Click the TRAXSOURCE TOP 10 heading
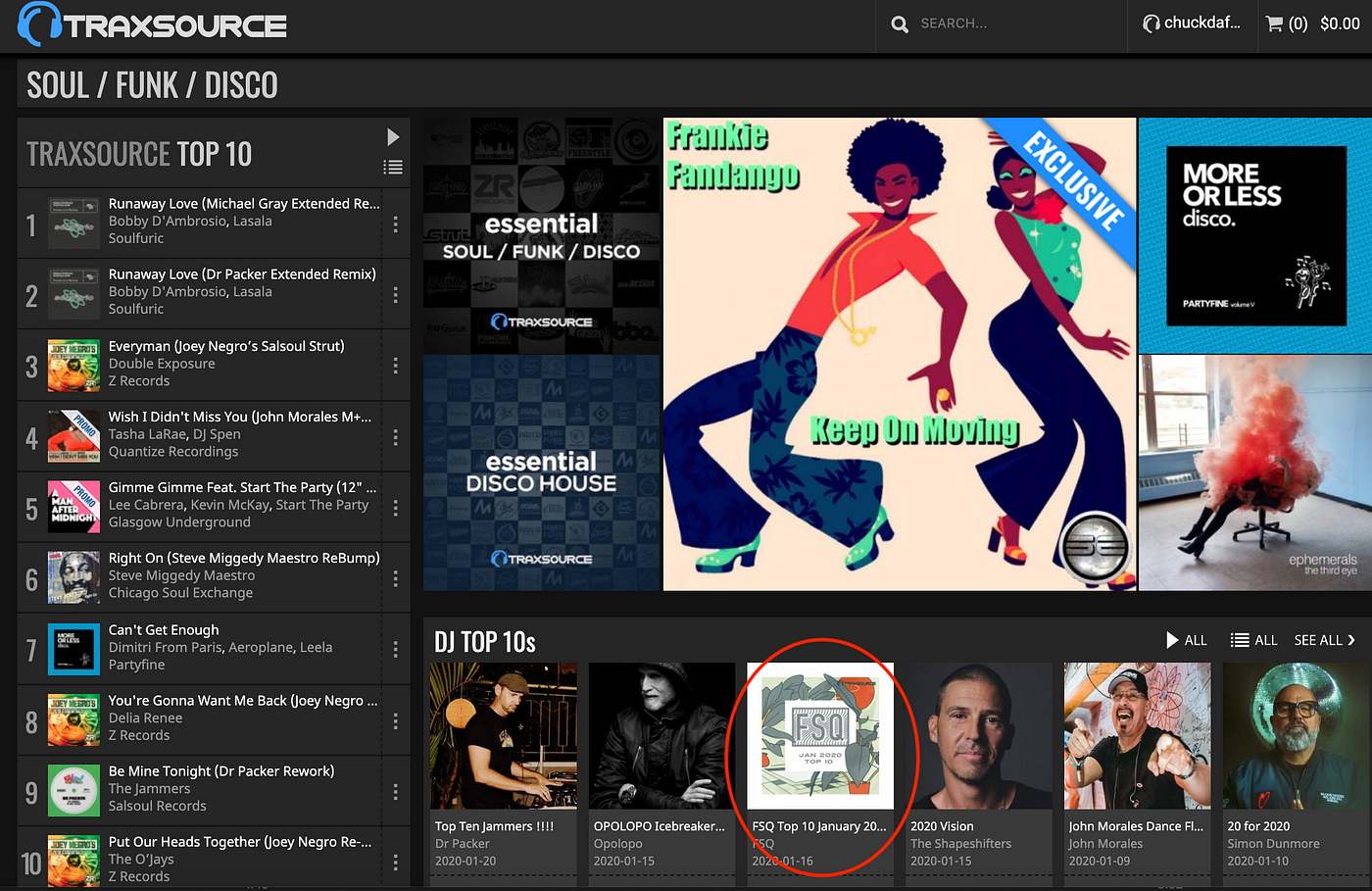The width and height of the screenshot is (1372, 891). pyautogui.click(x=139, y=154)
